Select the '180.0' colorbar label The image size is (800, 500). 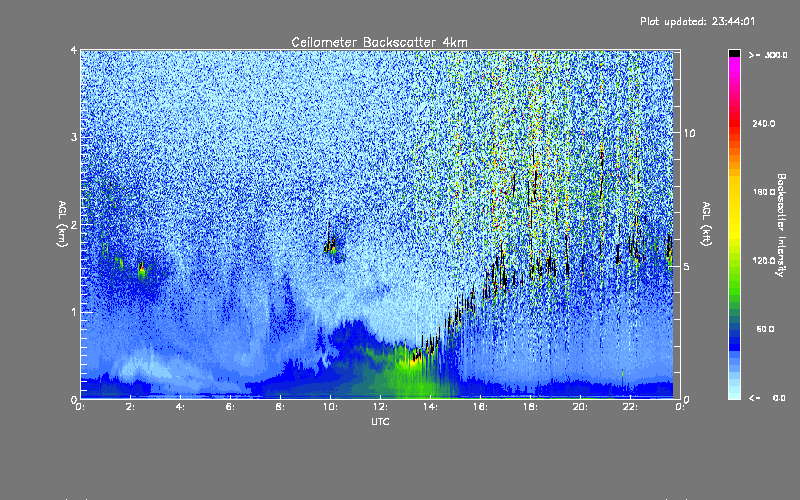coord(764,192)
